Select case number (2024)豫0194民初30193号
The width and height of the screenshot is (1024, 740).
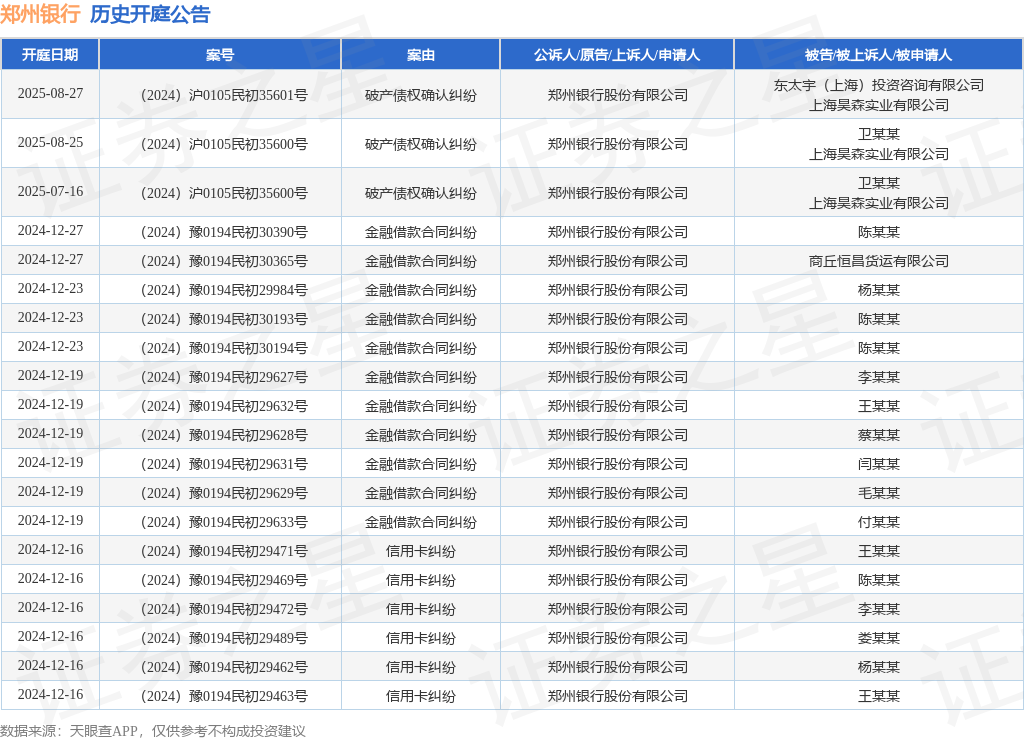(x=220, y=319)
